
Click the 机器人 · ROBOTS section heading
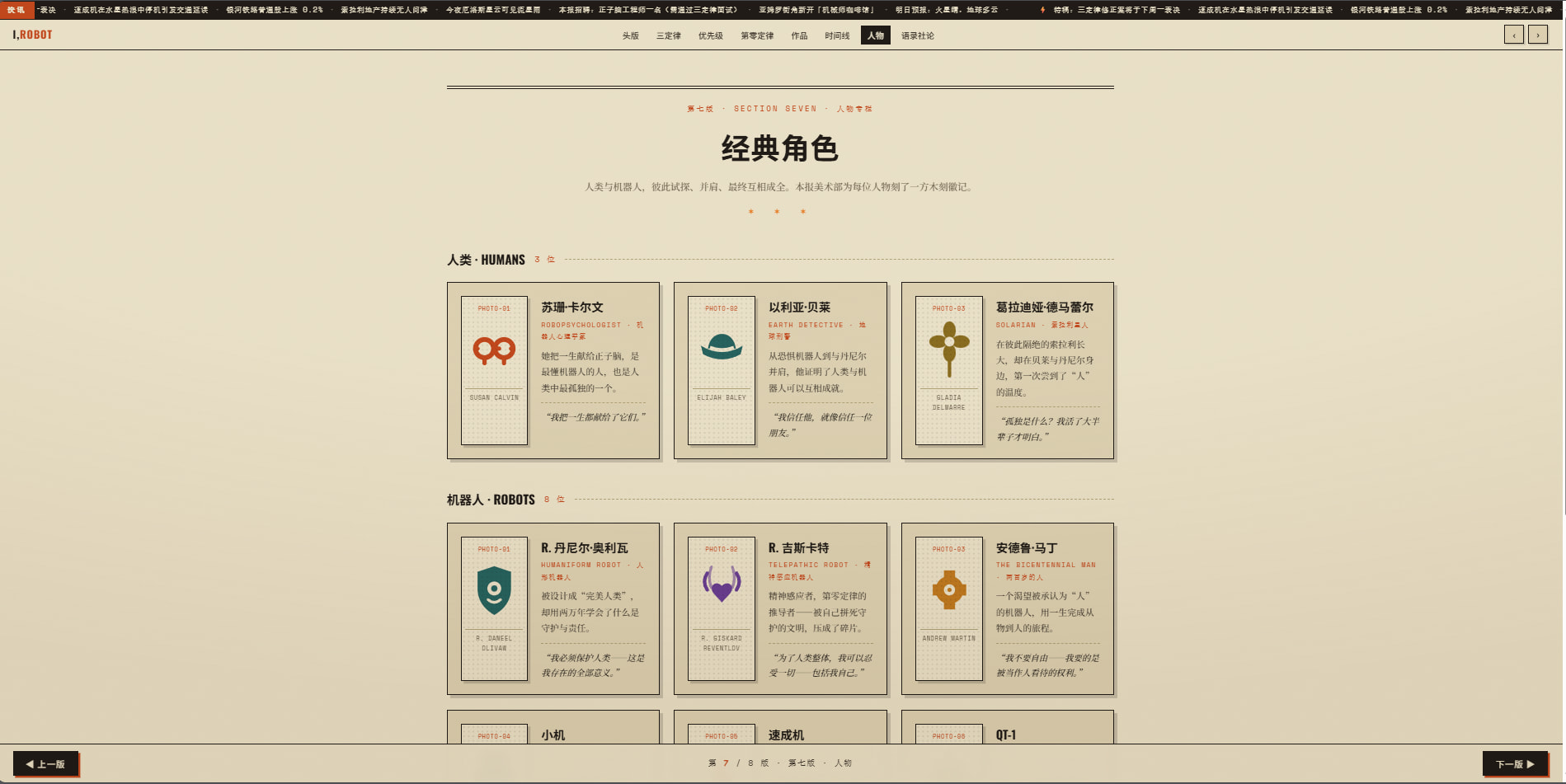[x=491, y=500]
